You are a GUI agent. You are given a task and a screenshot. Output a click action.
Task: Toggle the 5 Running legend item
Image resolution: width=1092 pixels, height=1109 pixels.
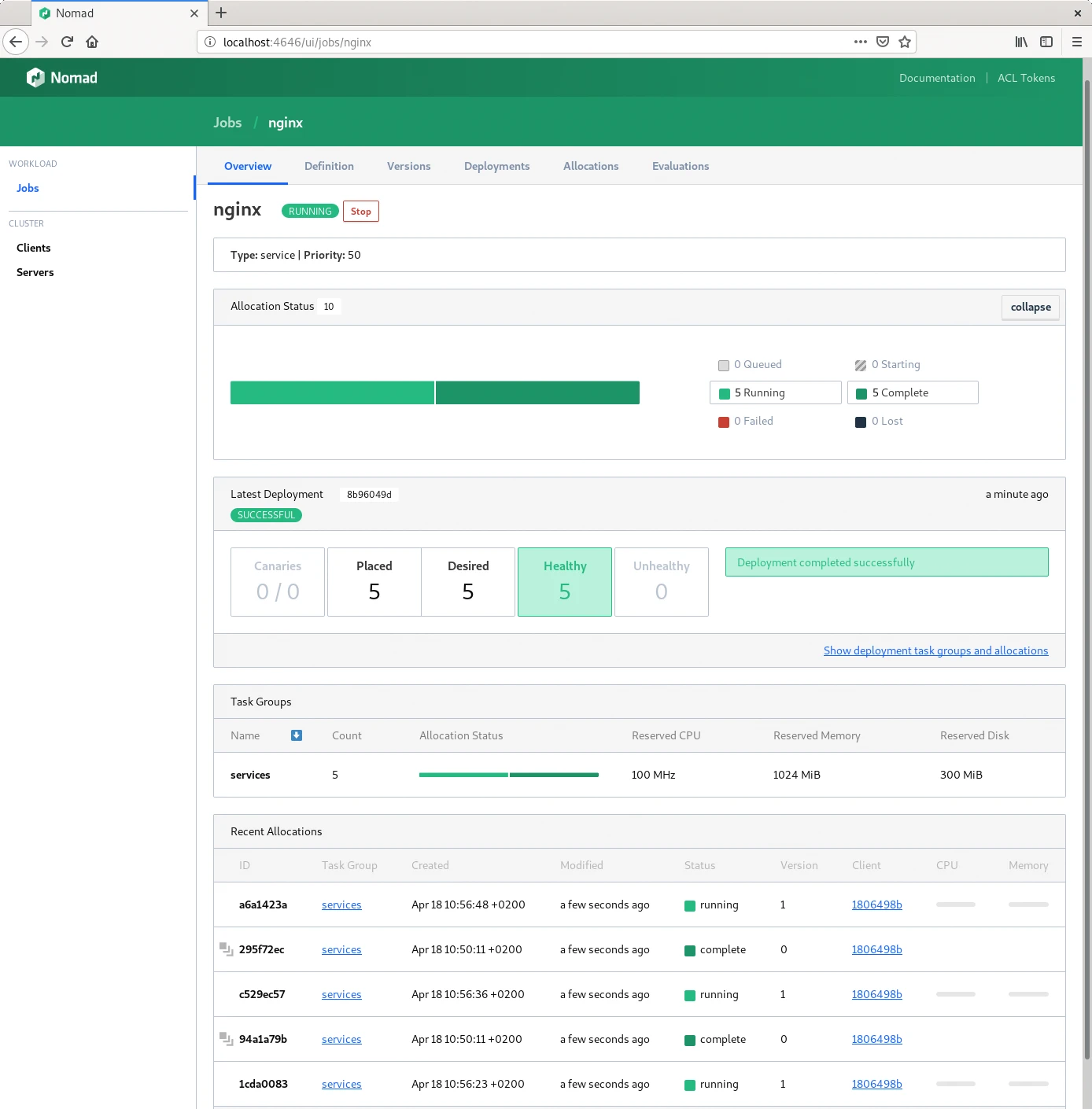tap(775, 392)
